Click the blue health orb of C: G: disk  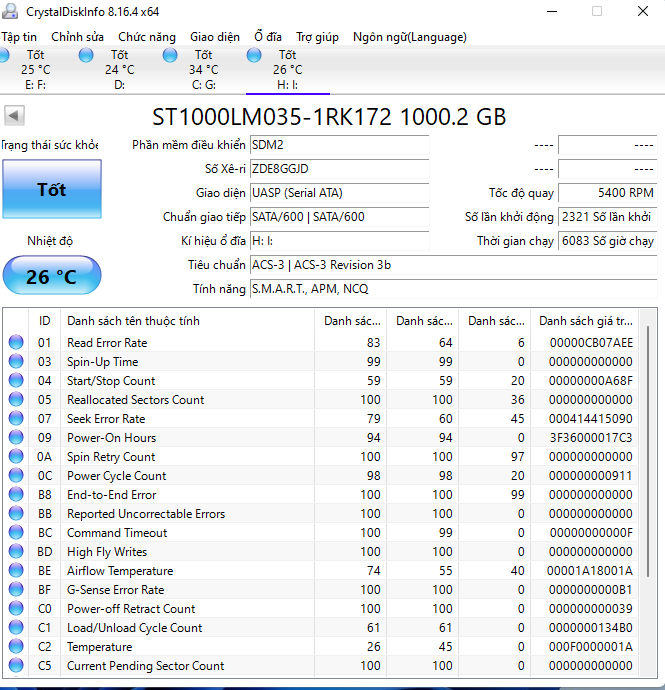(x=170, y=55)
